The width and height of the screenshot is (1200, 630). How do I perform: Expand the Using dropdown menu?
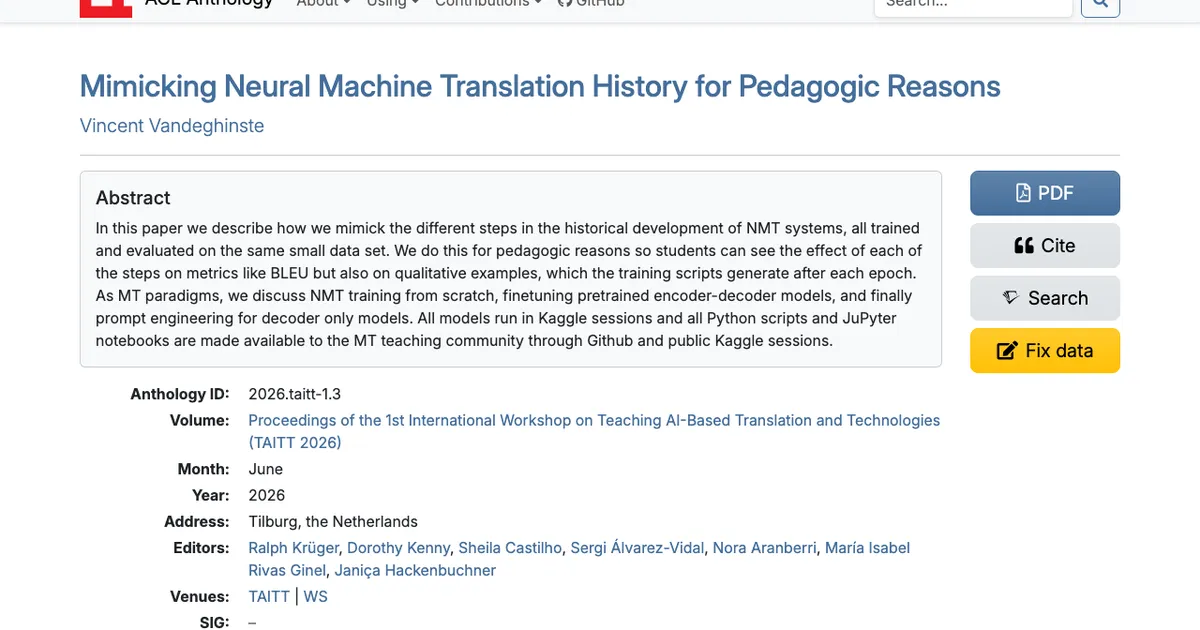(x=393, y=5)
